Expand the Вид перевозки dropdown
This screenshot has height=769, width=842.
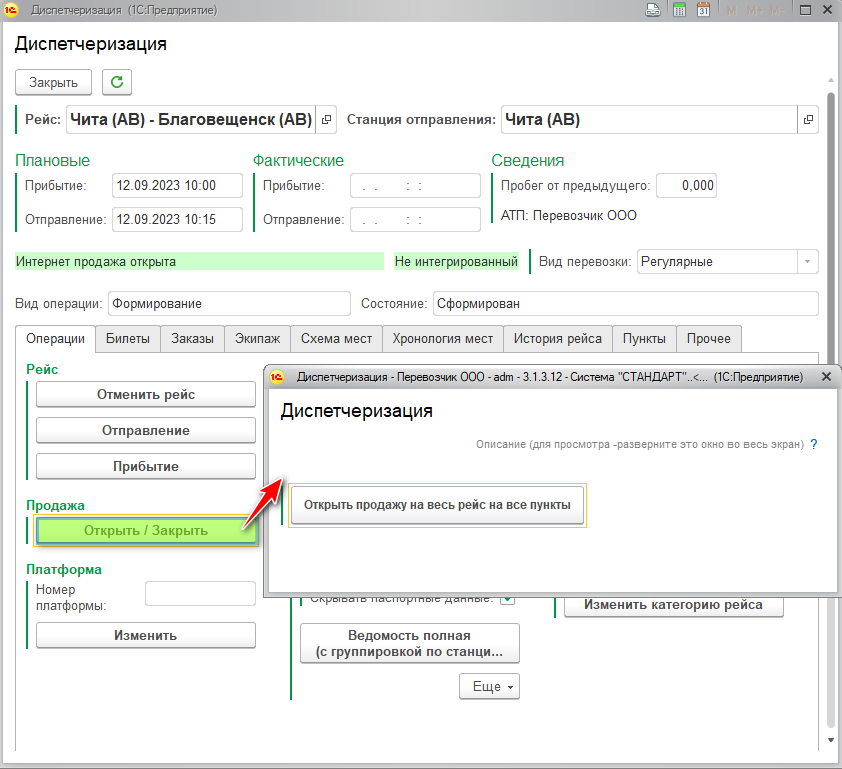806,261
